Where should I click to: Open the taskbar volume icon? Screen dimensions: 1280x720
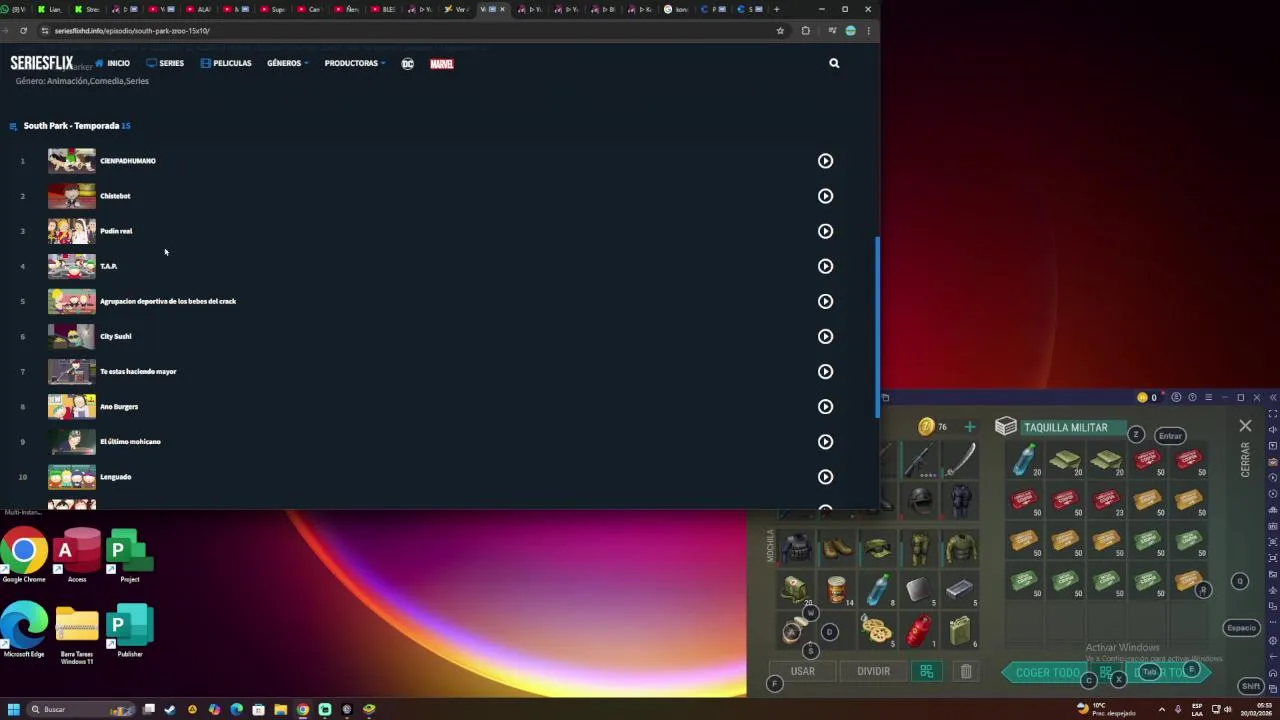click(1227, 709)
